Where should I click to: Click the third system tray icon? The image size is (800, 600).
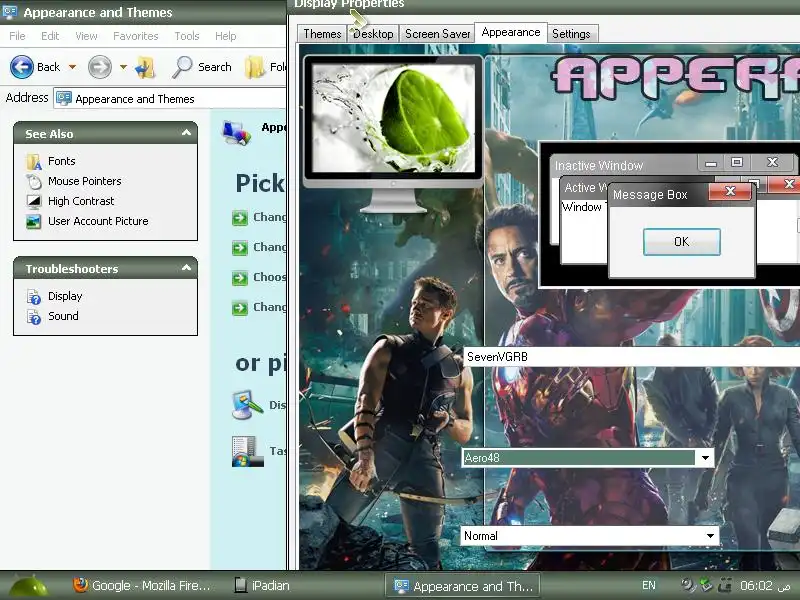point(724,585)
